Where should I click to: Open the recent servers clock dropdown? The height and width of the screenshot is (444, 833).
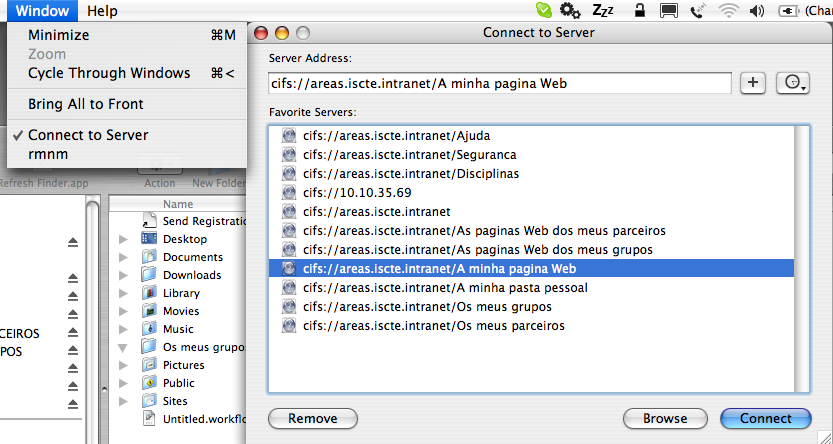[x=793, y=83]
